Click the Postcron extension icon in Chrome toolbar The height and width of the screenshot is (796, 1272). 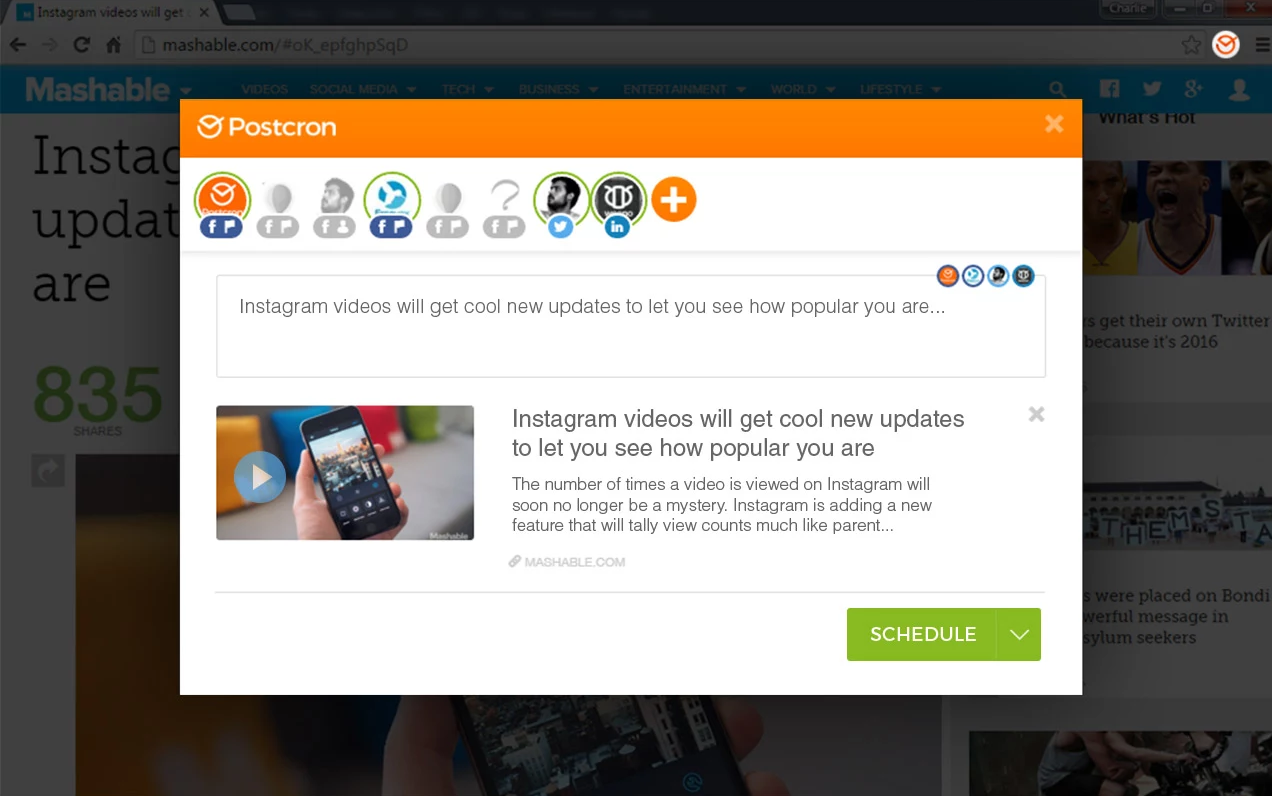coord(1226,45)
